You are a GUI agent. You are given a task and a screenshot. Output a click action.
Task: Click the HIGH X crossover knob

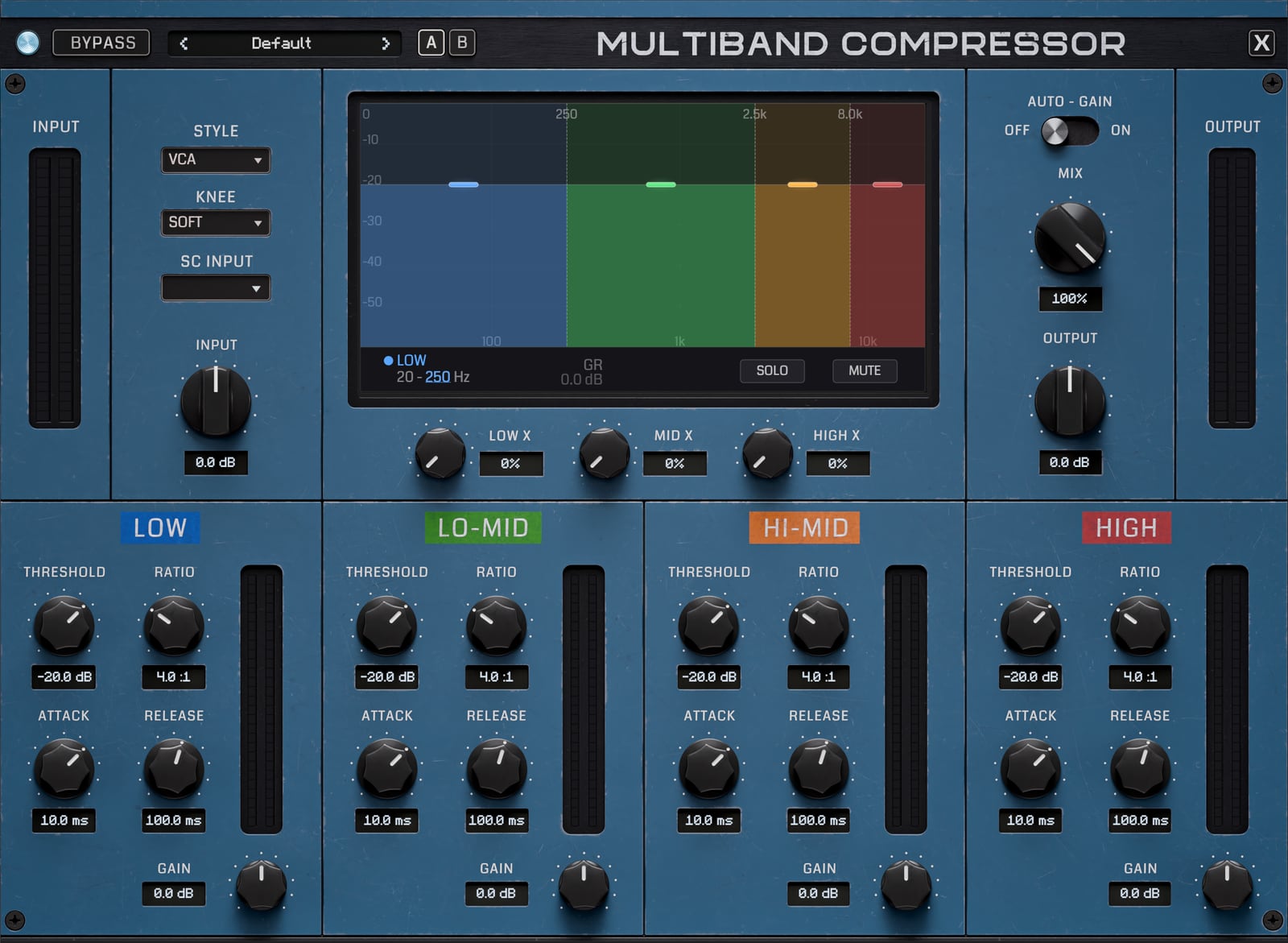coord(767,453)
